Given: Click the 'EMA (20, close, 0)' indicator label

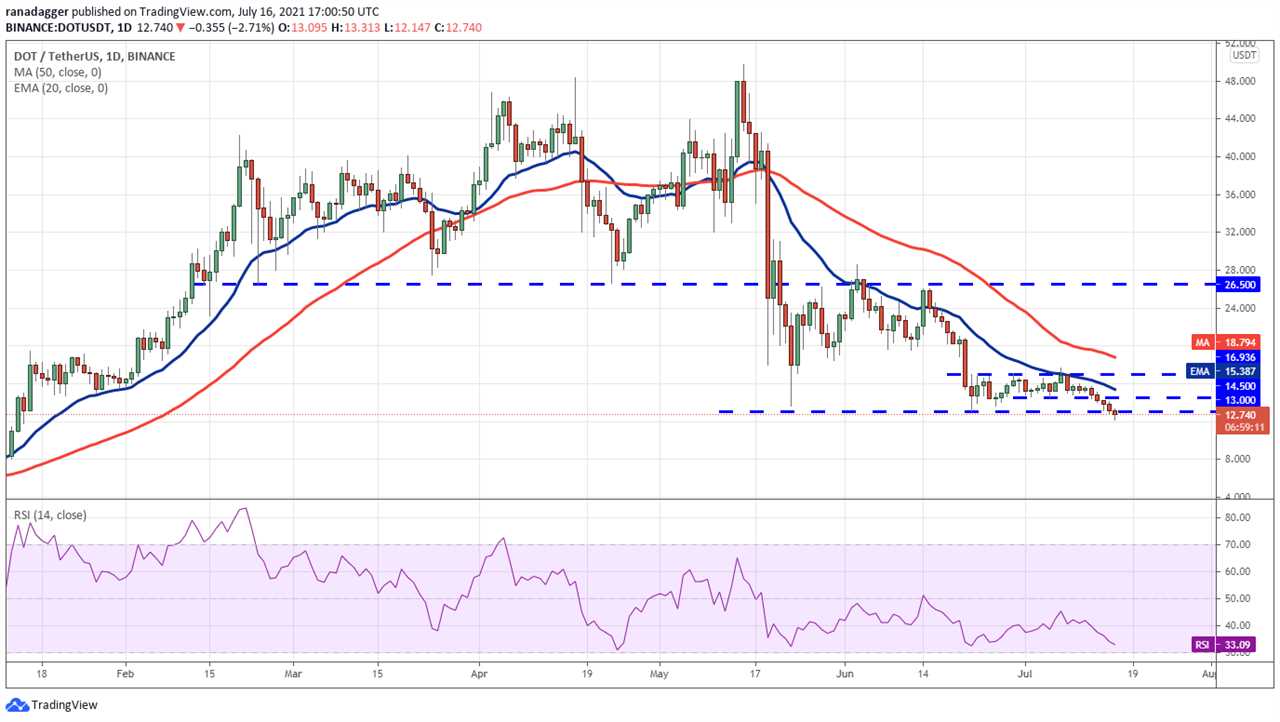Looking at the screenshot, I should tap(61, 88).
